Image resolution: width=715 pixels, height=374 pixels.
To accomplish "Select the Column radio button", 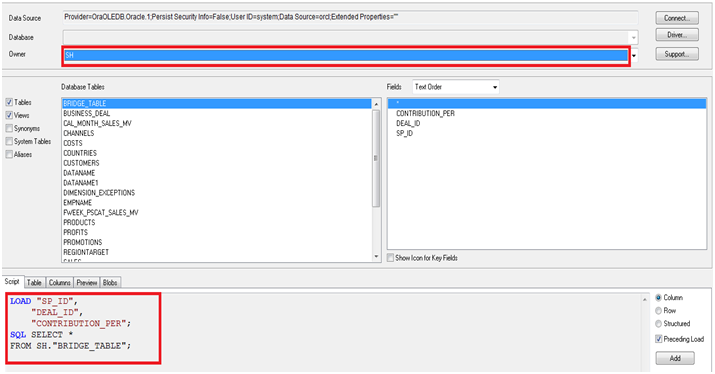I will coord(658,297).
